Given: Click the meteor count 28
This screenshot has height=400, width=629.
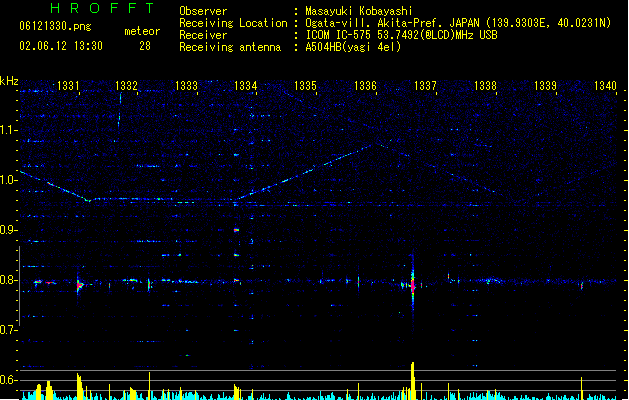Looking at the screenshot, I should tap(145, 46).
